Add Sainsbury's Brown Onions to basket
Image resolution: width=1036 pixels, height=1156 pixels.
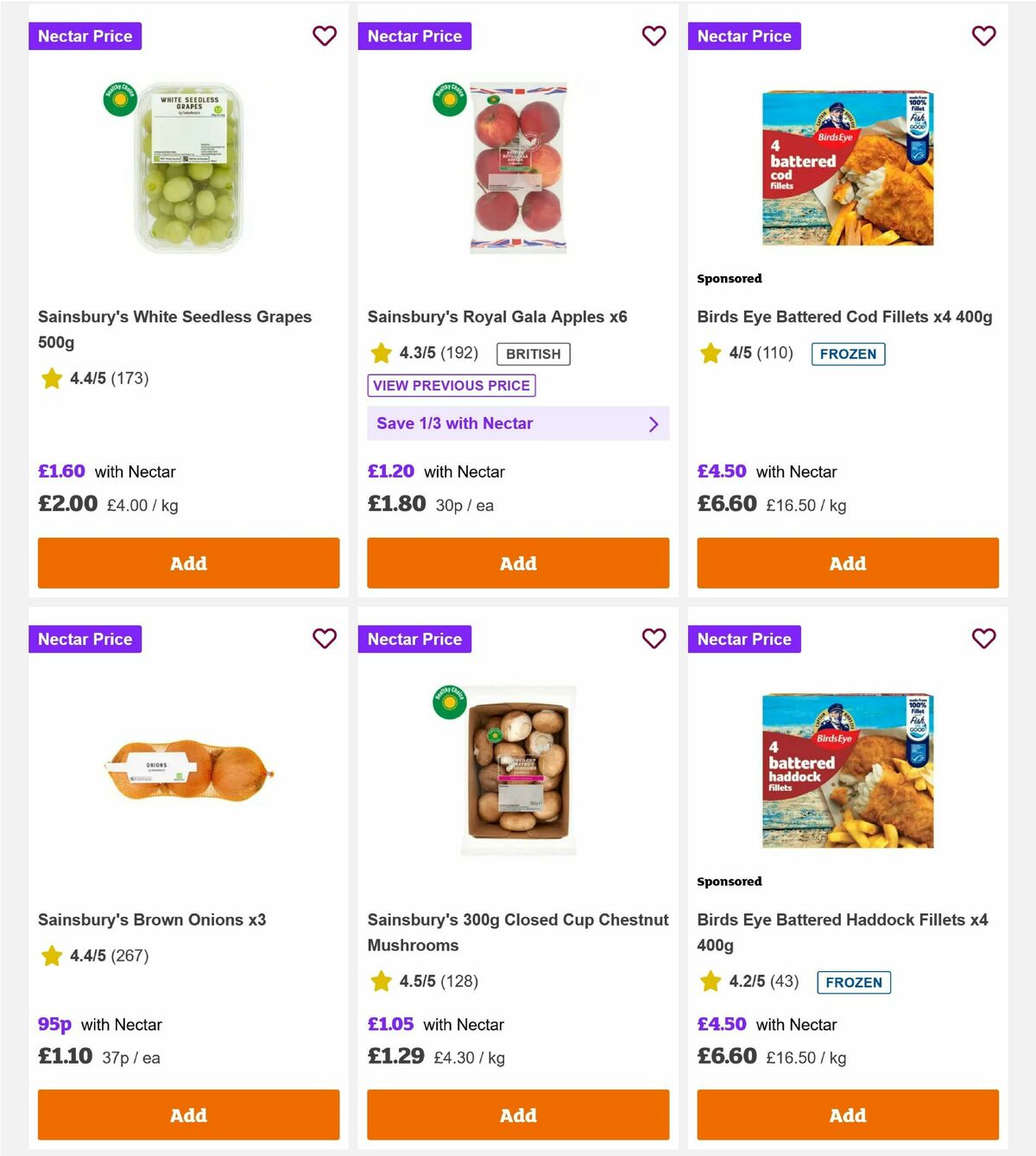[188, 1115]
